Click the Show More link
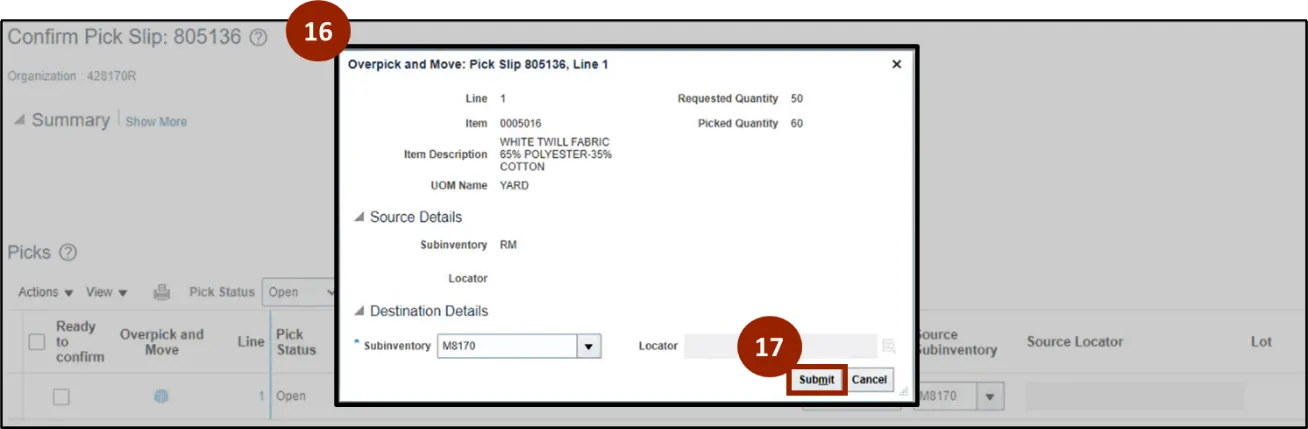The width and height of the screenshot is (1308, 429). click(156, 122)
